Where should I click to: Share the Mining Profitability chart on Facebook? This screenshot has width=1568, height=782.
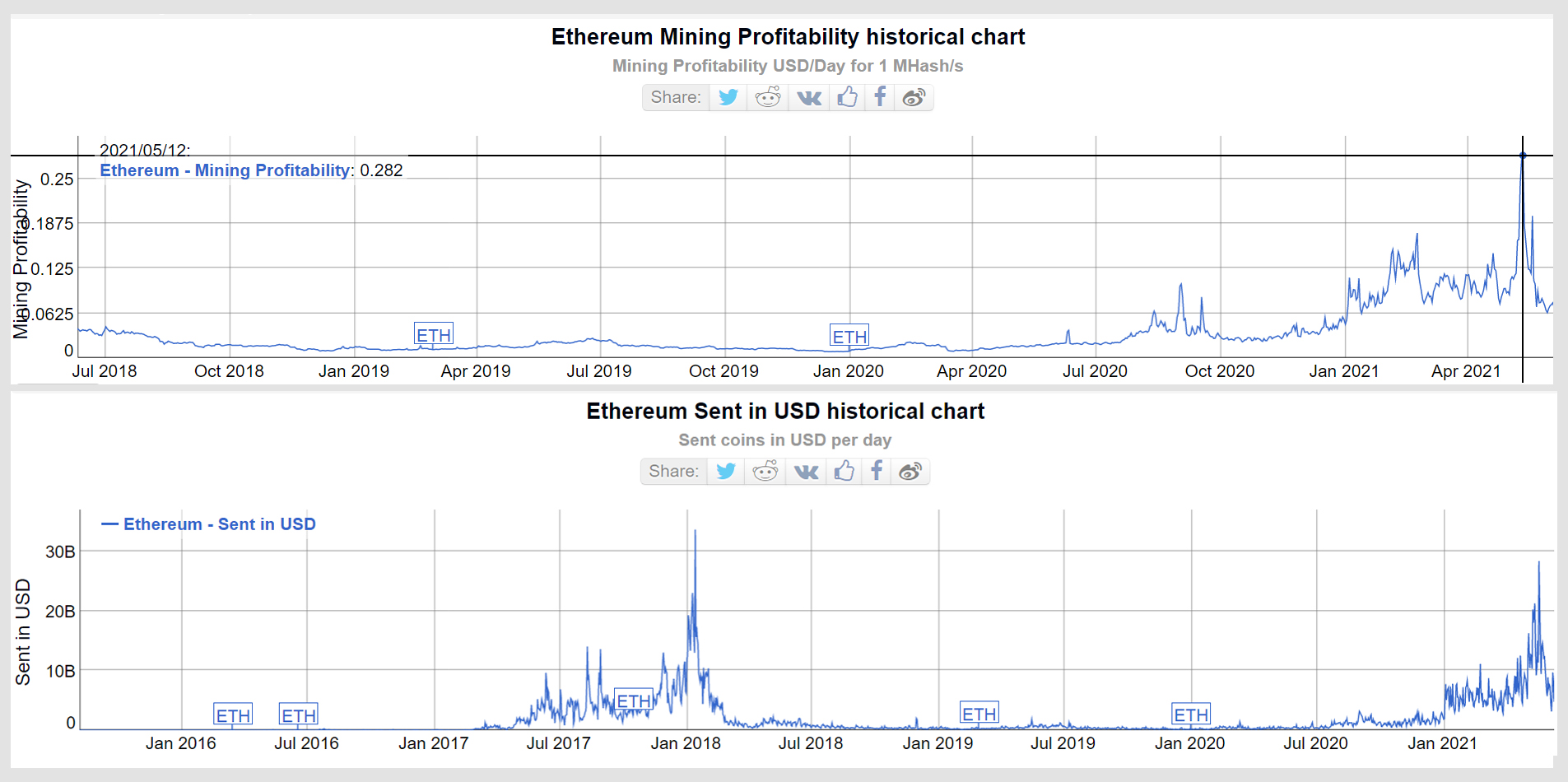click(x=880, y=97)
